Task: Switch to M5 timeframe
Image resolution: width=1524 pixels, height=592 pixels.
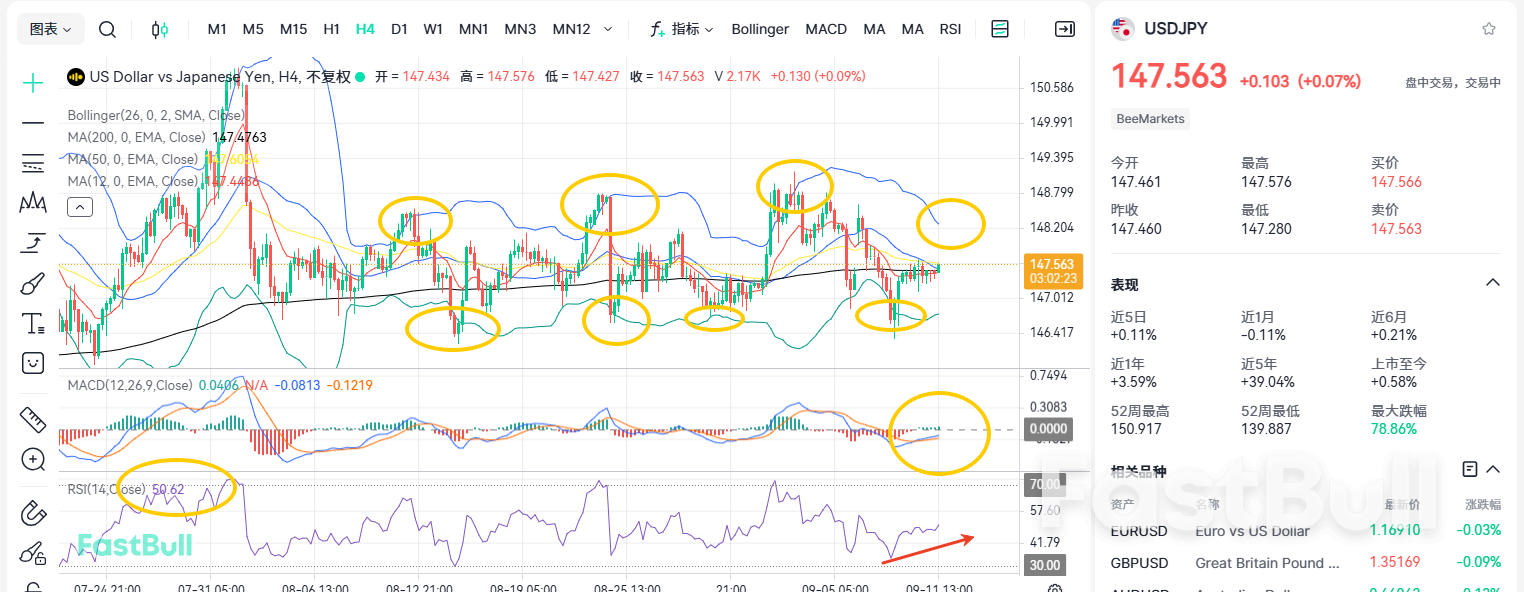Action: 253,29
